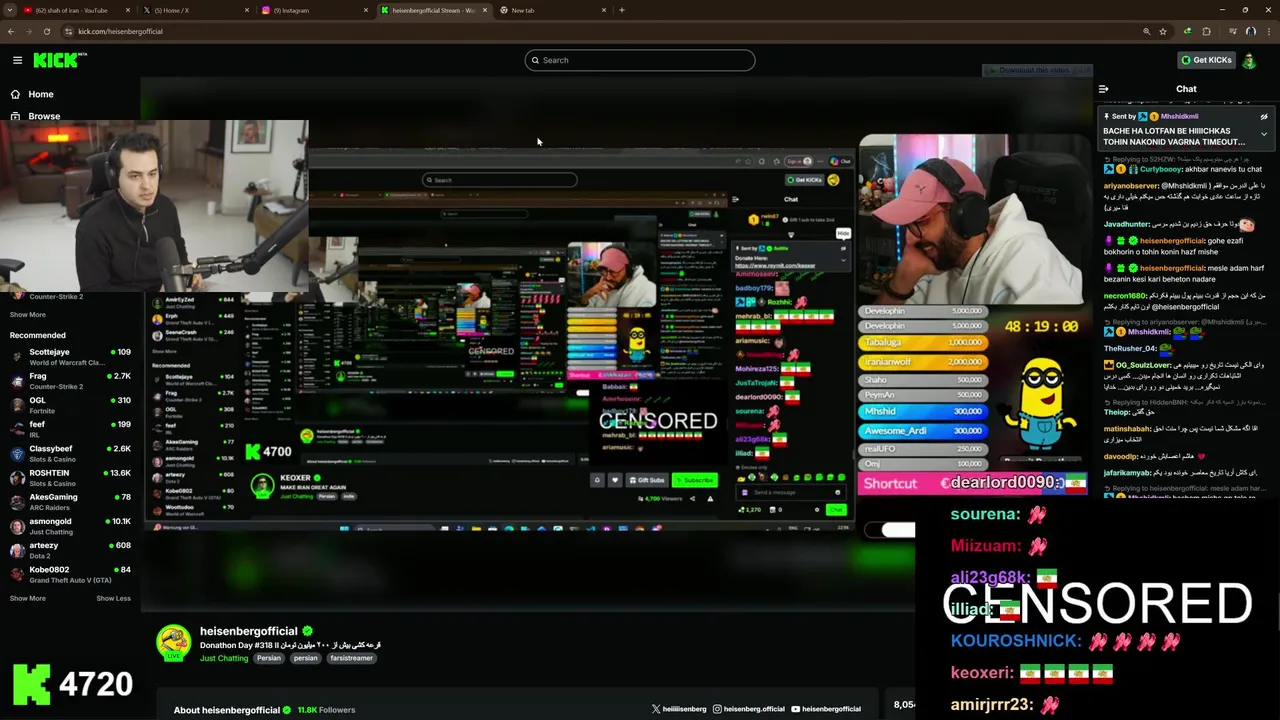Screen dimensions: 1280x720
Task: Click Mhshidkmli username in pinned message
Action: [x=1179, y=116]
